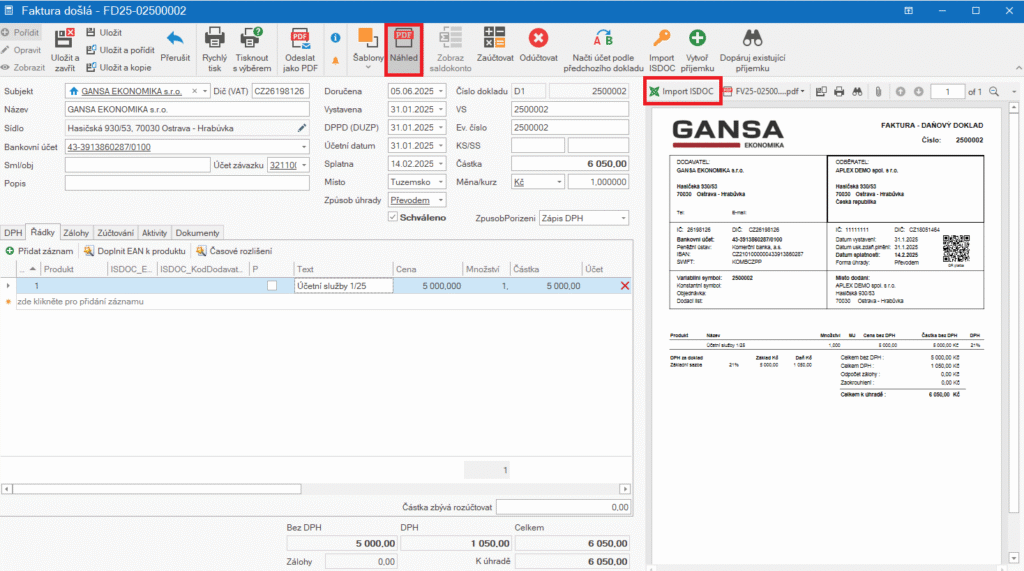Click Načti účet podle předchozího dokladu
Screen dimensions: 1024x571
click(x=603, y=50)
